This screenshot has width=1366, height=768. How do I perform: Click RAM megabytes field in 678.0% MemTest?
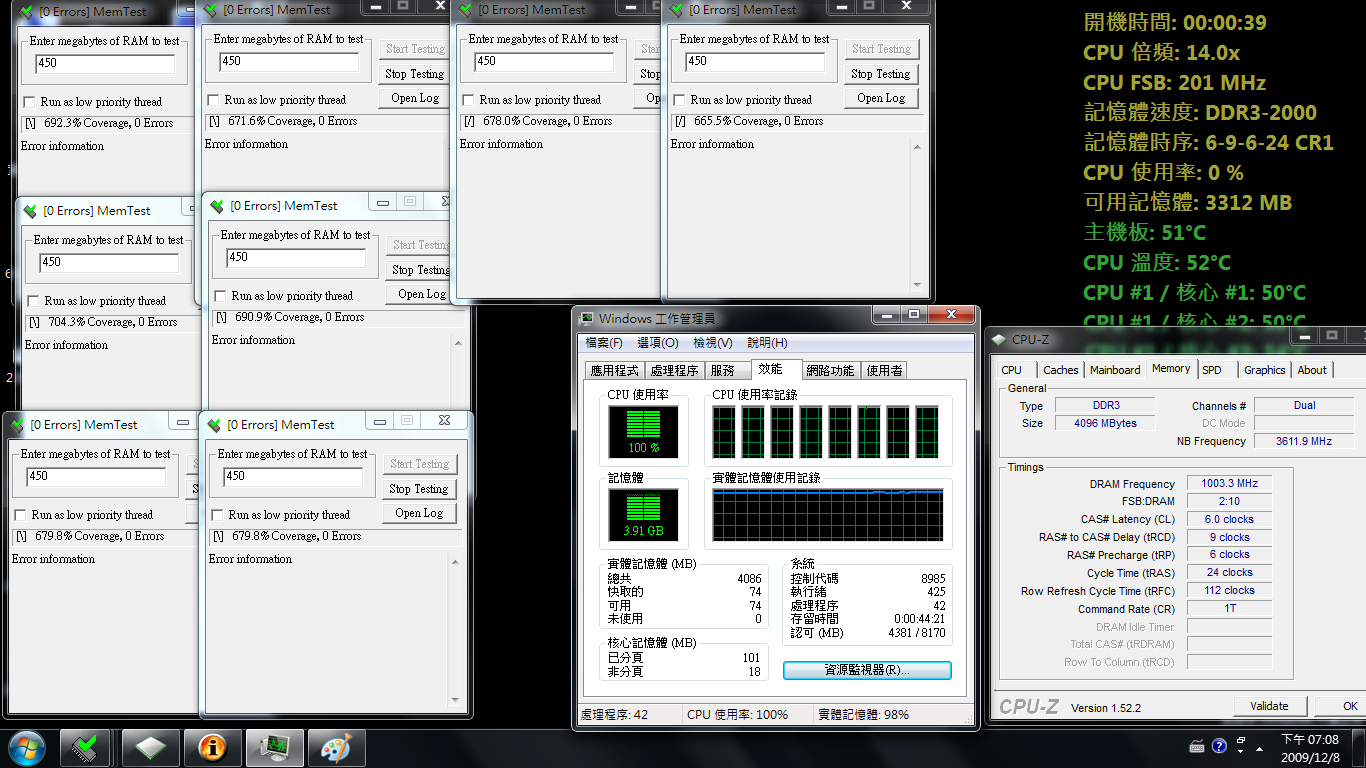544,61
